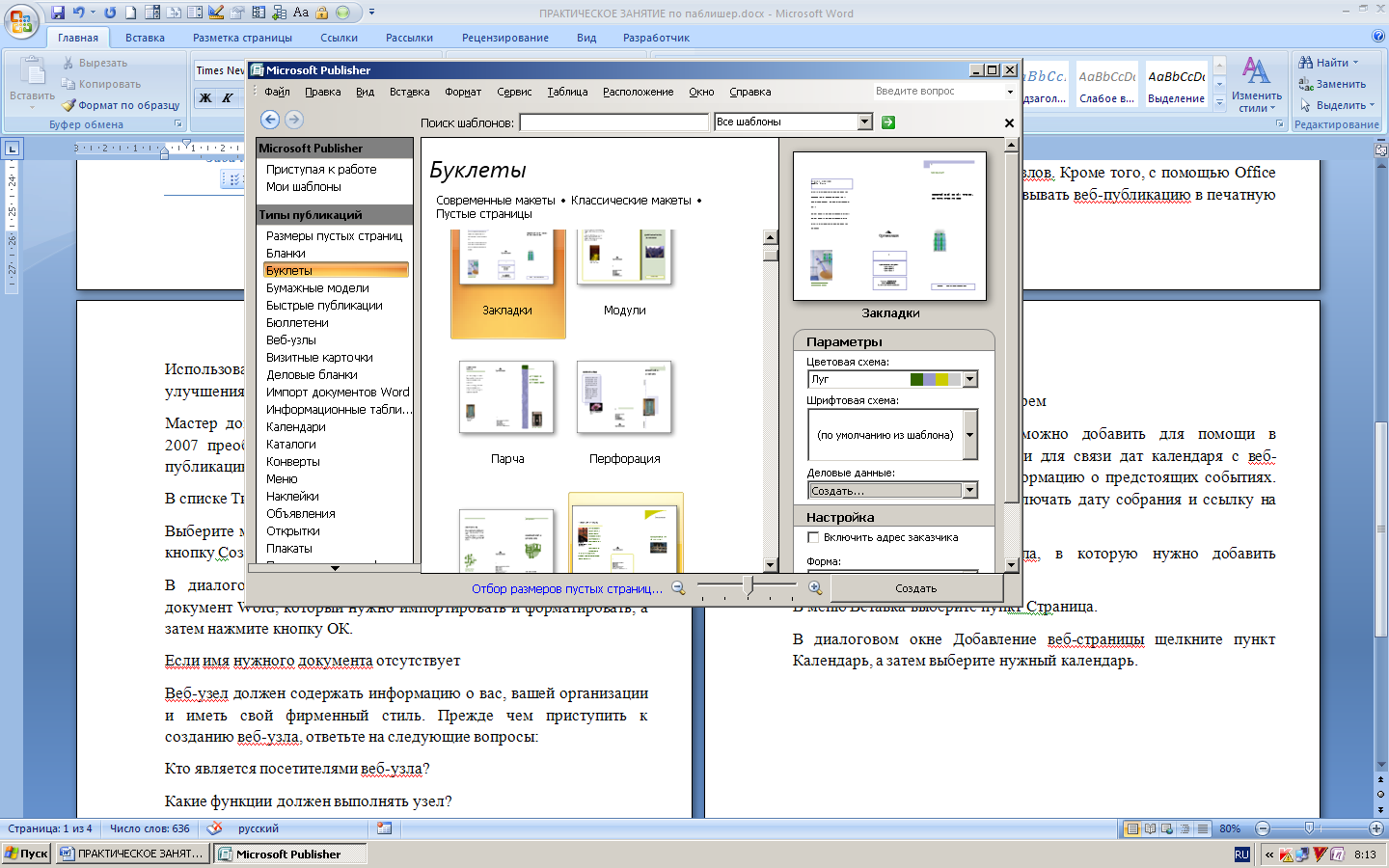Open the Таблица menu in Publisher
This screenshot has width=1389, height=868.
567,92
